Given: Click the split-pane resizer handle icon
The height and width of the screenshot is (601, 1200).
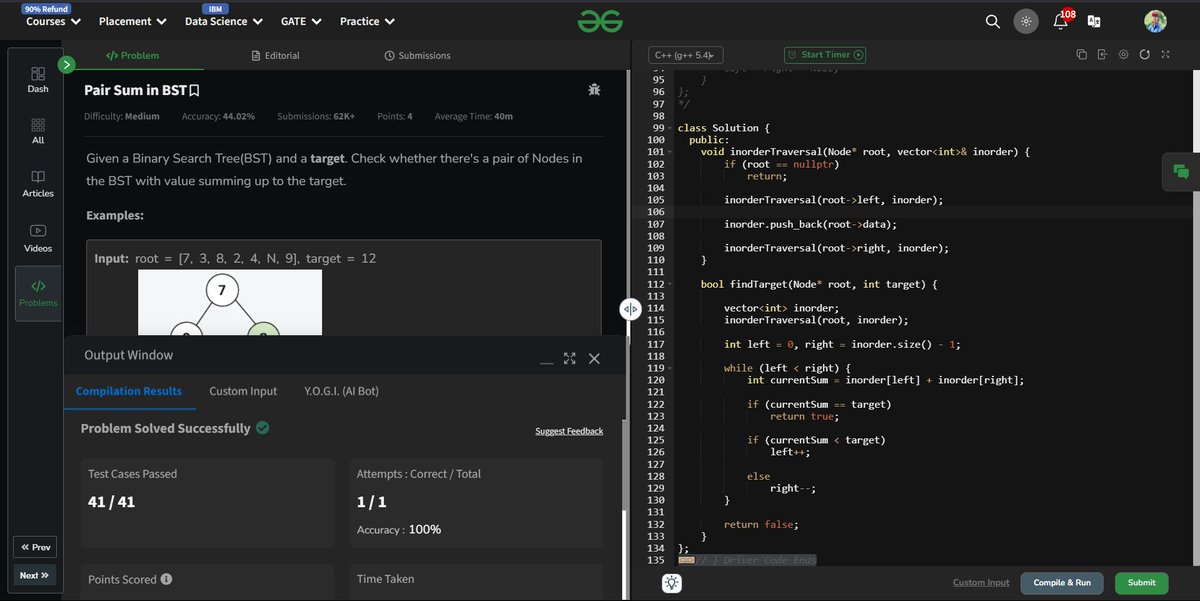Looking at the screenshot, I should [x=631, y=309].
